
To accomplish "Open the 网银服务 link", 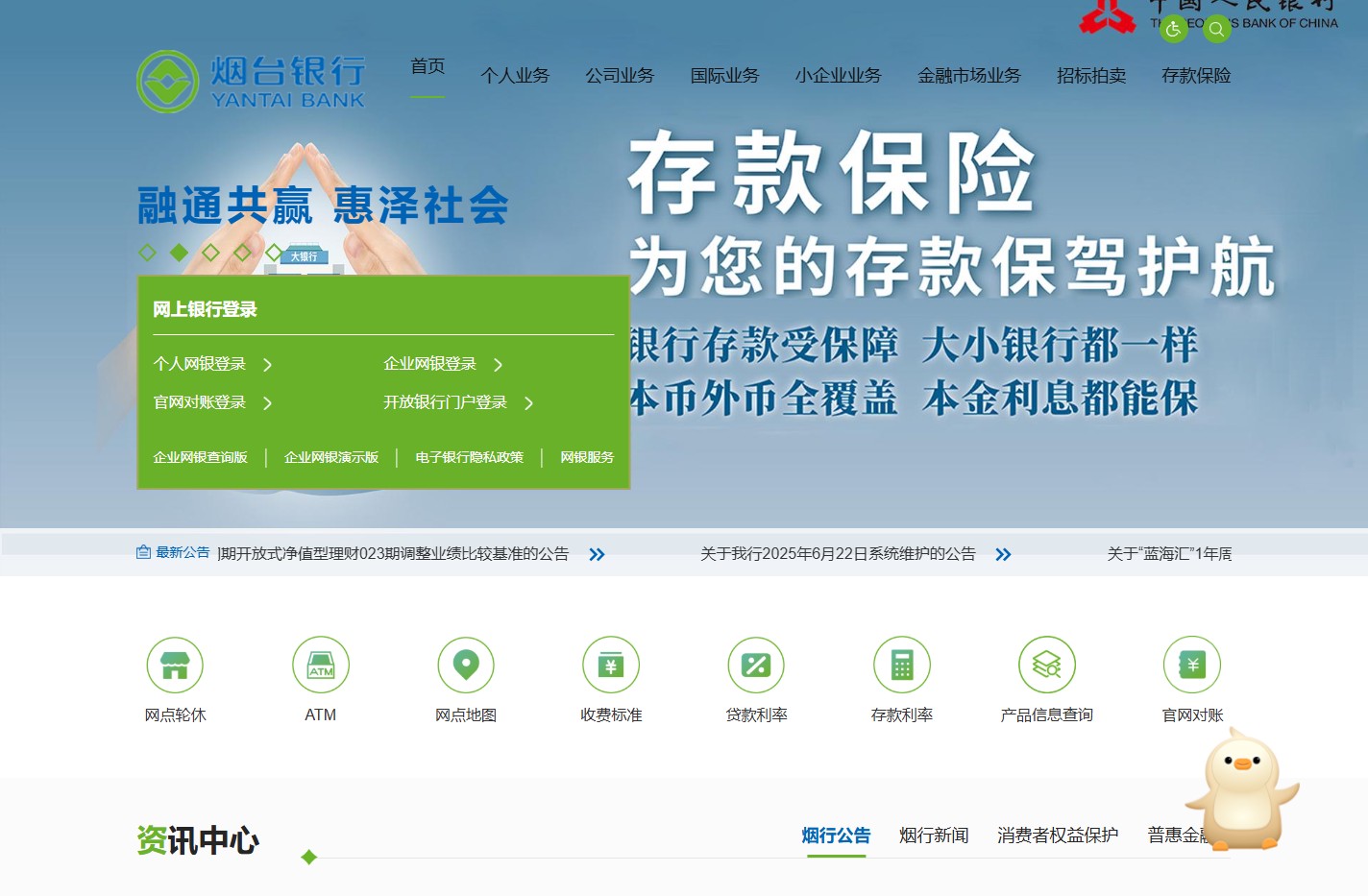I will [x=587, y=457].
